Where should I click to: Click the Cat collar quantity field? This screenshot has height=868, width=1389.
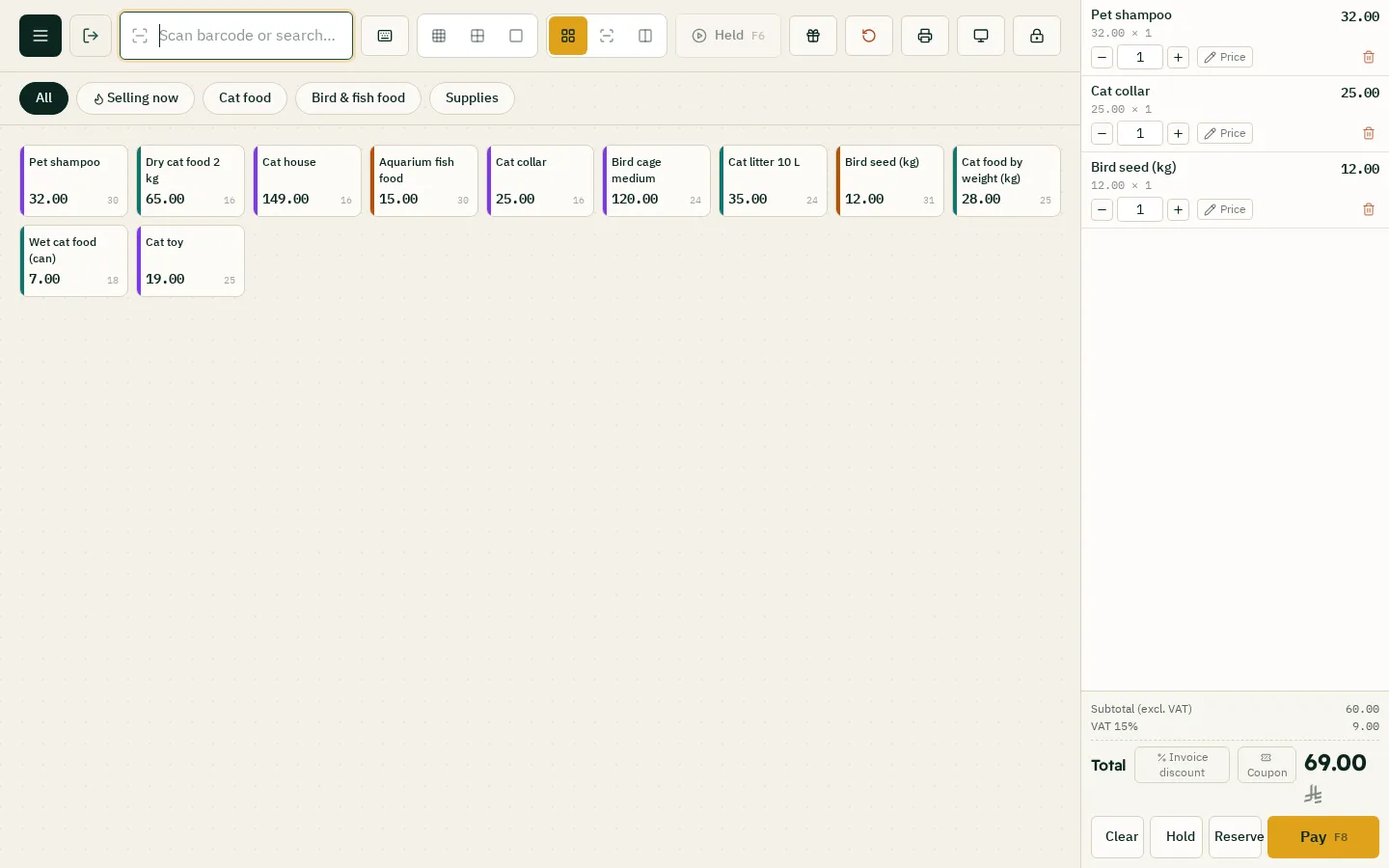point(1140,133)
